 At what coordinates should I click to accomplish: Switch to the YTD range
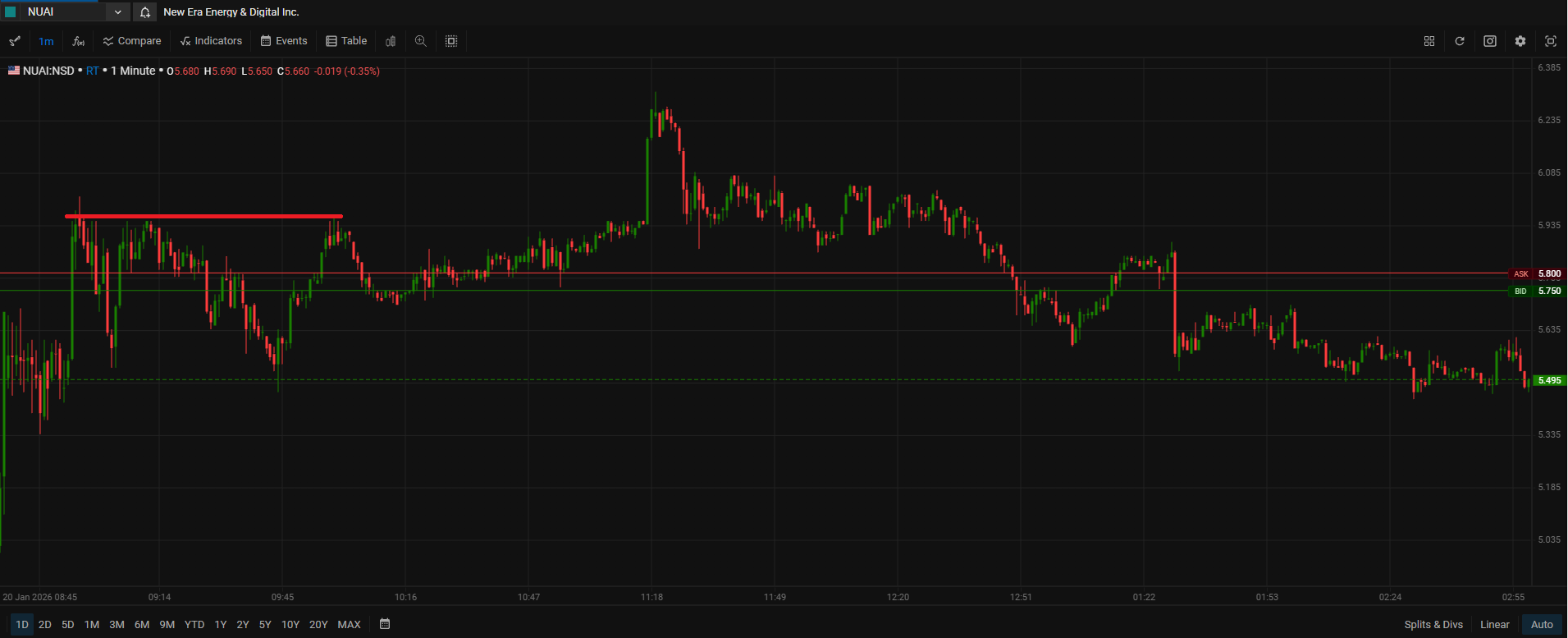click(x=194, y=625)
